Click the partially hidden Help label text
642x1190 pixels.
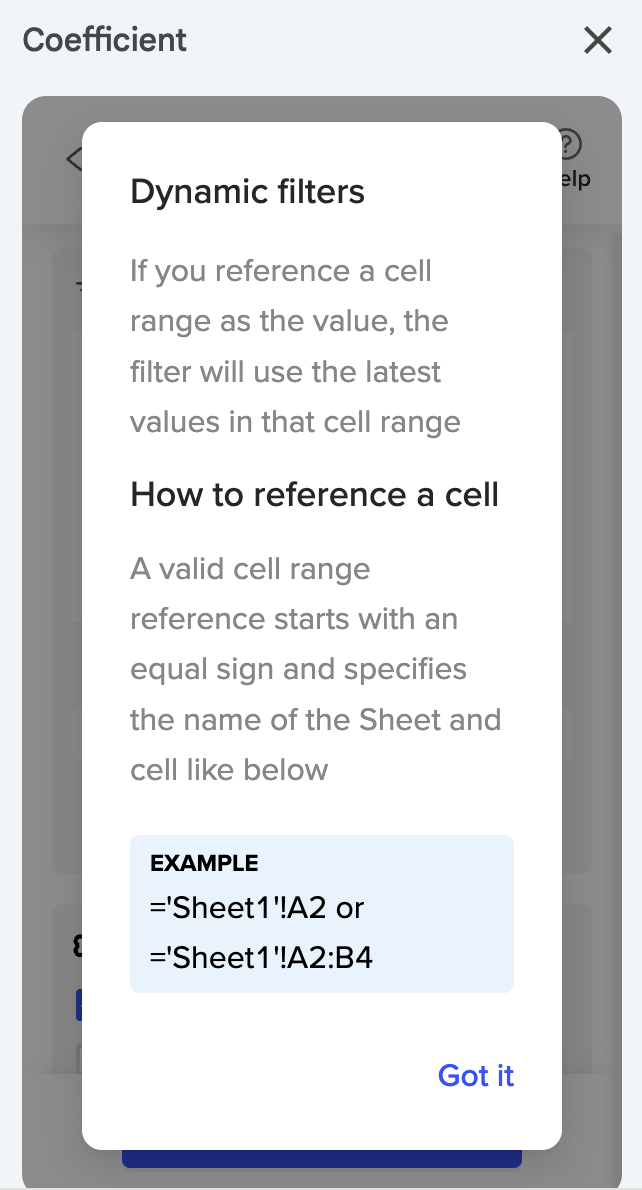[x=576, y=180]
